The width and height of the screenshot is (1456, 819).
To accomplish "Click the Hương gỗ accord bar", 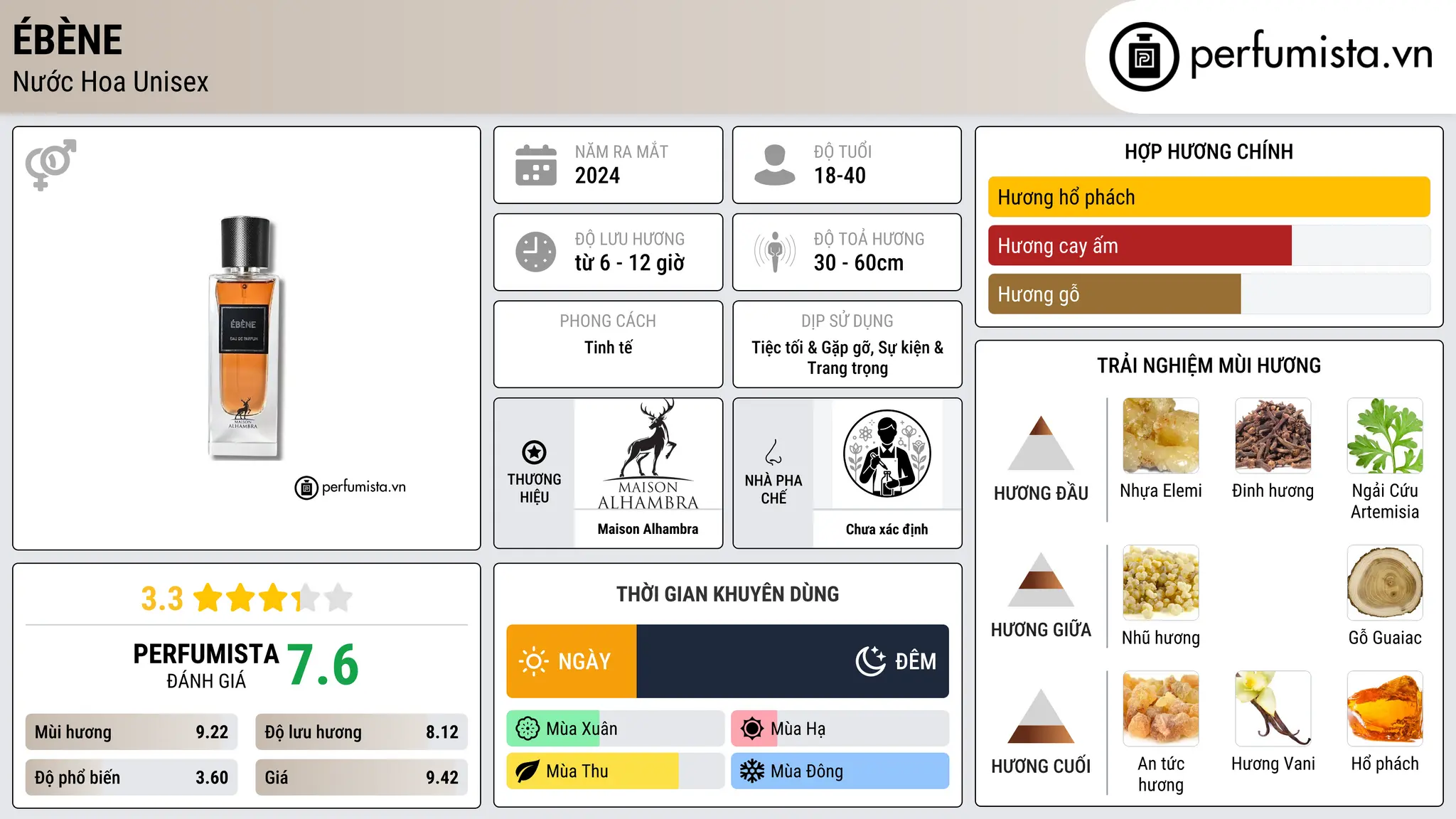I will pyautogui.click(x=1209, y=294).
